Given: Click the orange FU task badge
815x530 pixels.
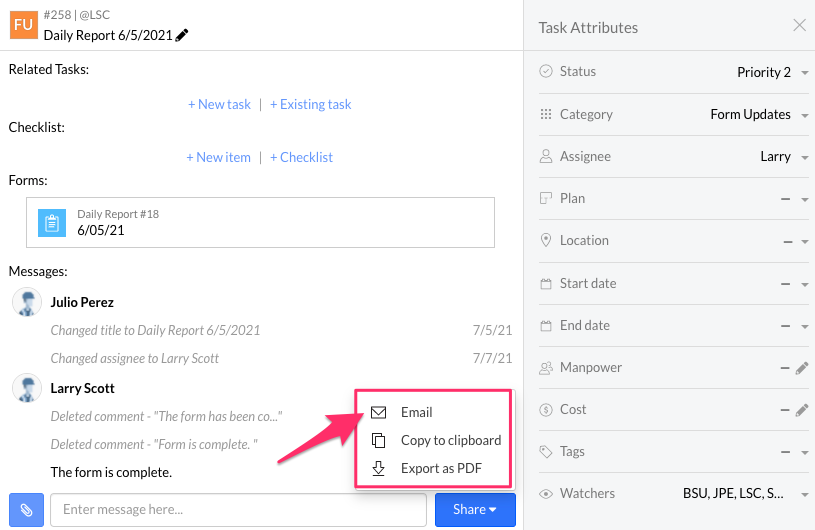Looking at the screenshot, I should tap(24, 24).
